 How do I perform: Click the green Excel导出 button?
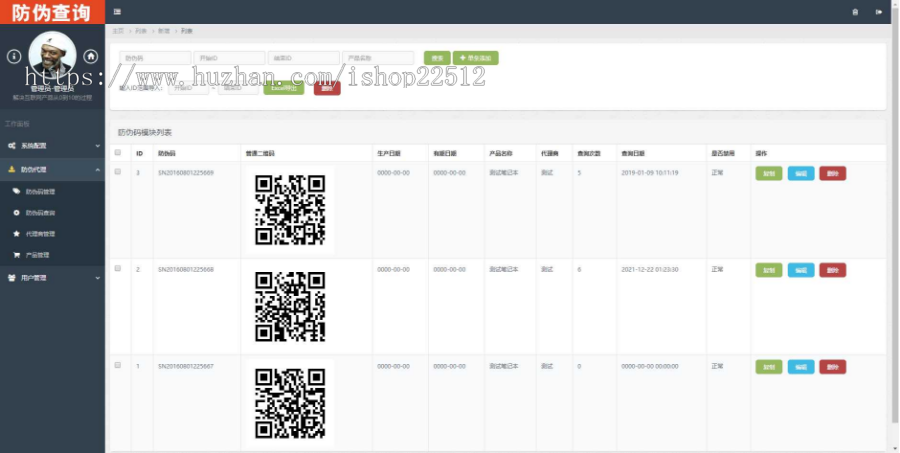284,88
